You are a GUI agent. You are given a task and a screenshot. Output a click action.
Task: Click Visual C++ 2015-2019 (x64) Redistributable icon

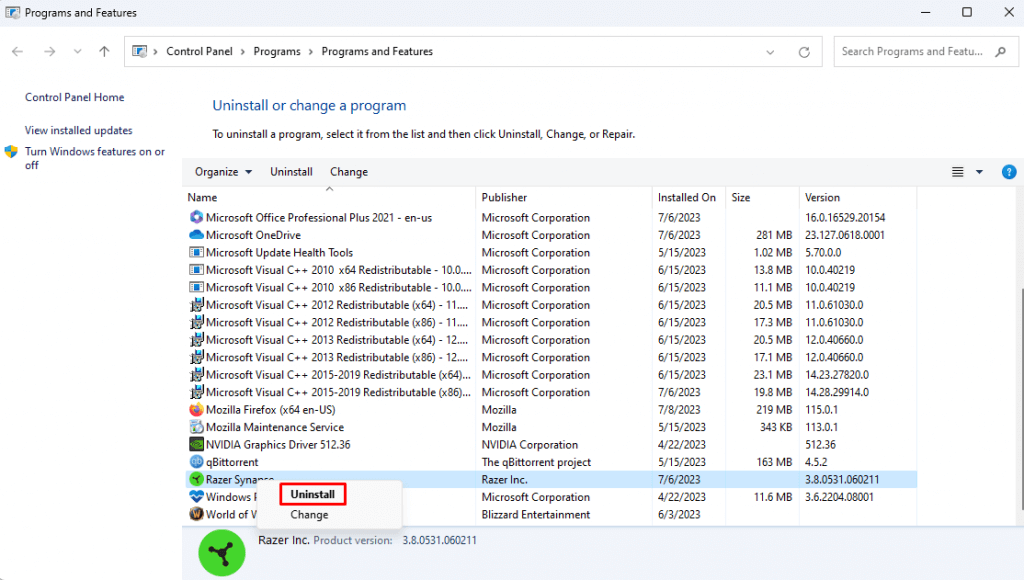tap(196, 374)
